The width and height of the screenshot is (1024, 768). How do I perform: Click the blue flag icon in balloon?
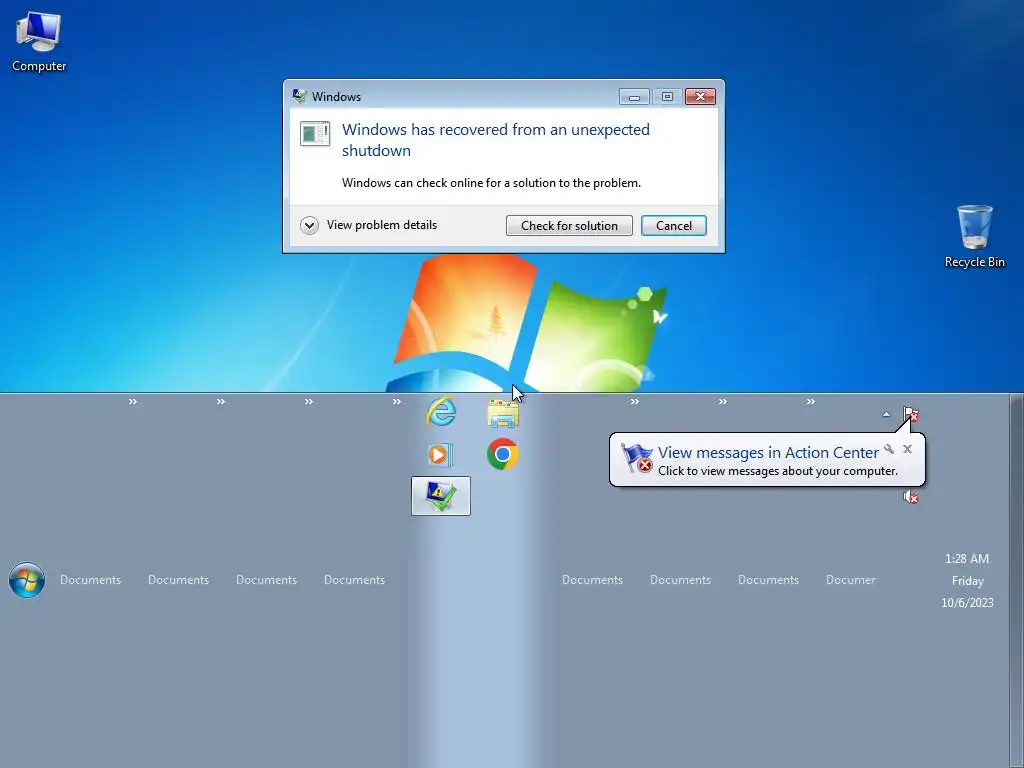click(x=636, y=458)
